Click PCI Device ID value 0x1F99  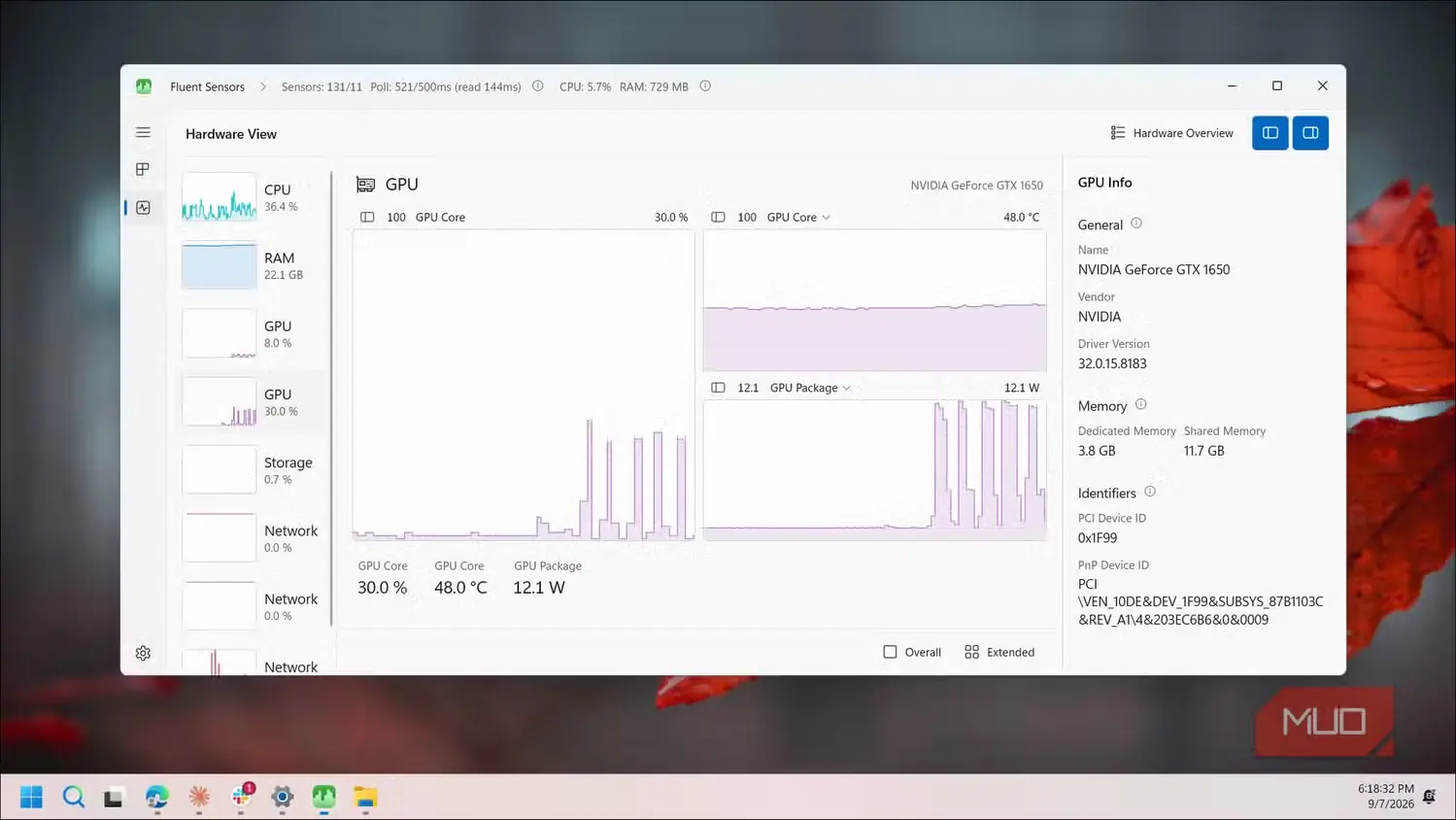point(1098,537)
